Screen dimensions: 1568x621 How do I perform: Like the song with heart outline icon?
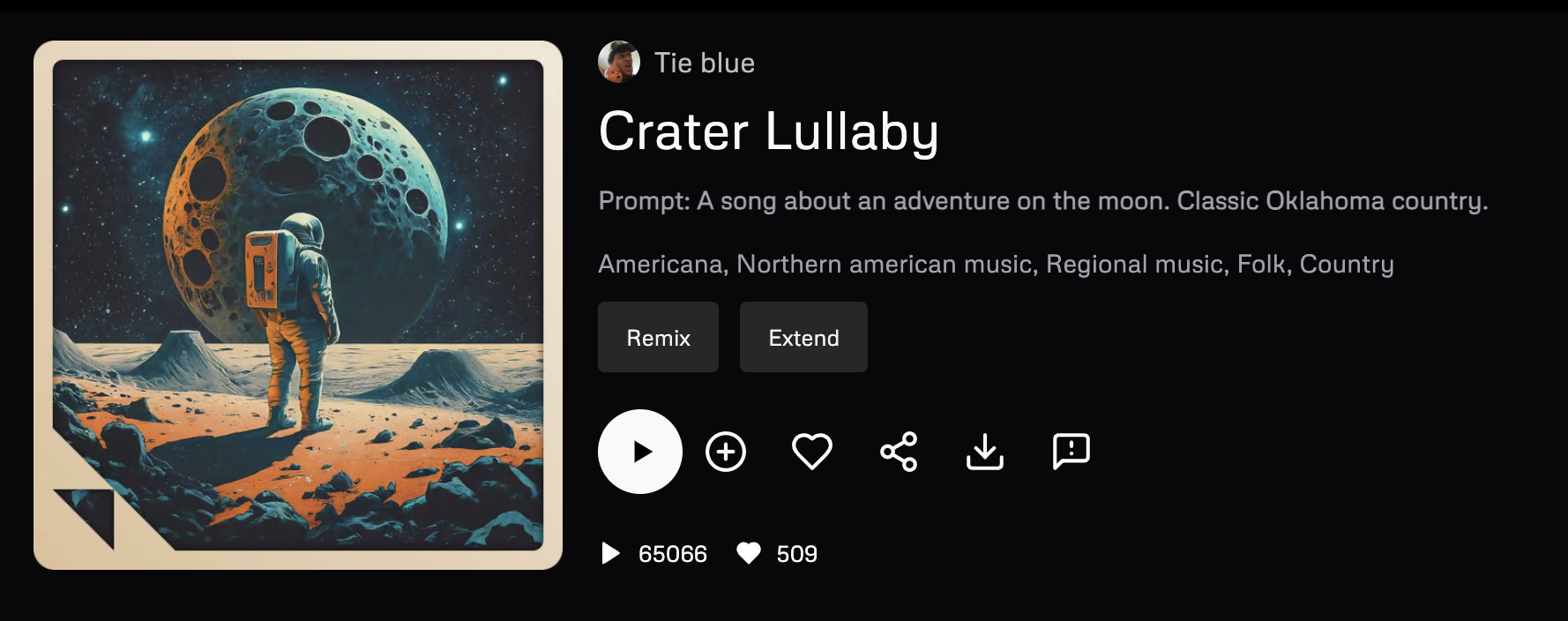812,452
